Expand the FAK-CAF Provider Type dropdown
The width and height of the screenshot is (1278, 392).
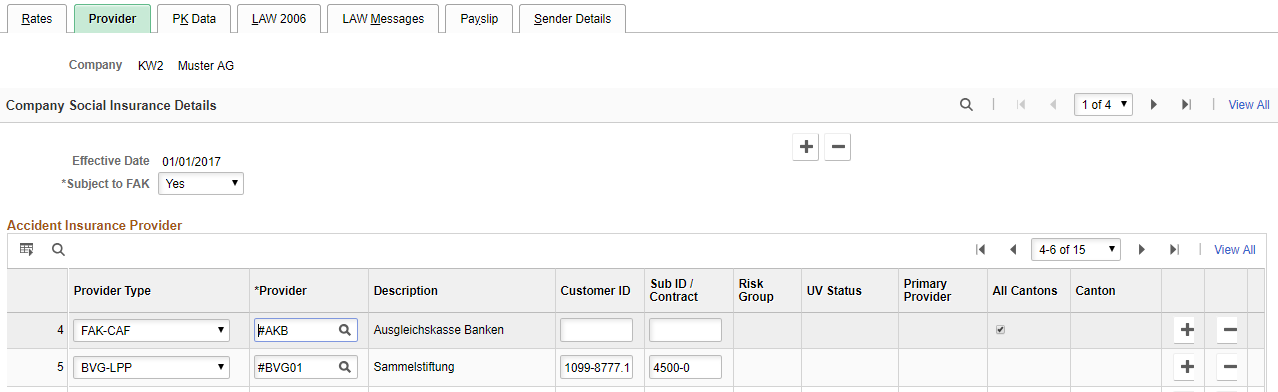click(150, 330)
